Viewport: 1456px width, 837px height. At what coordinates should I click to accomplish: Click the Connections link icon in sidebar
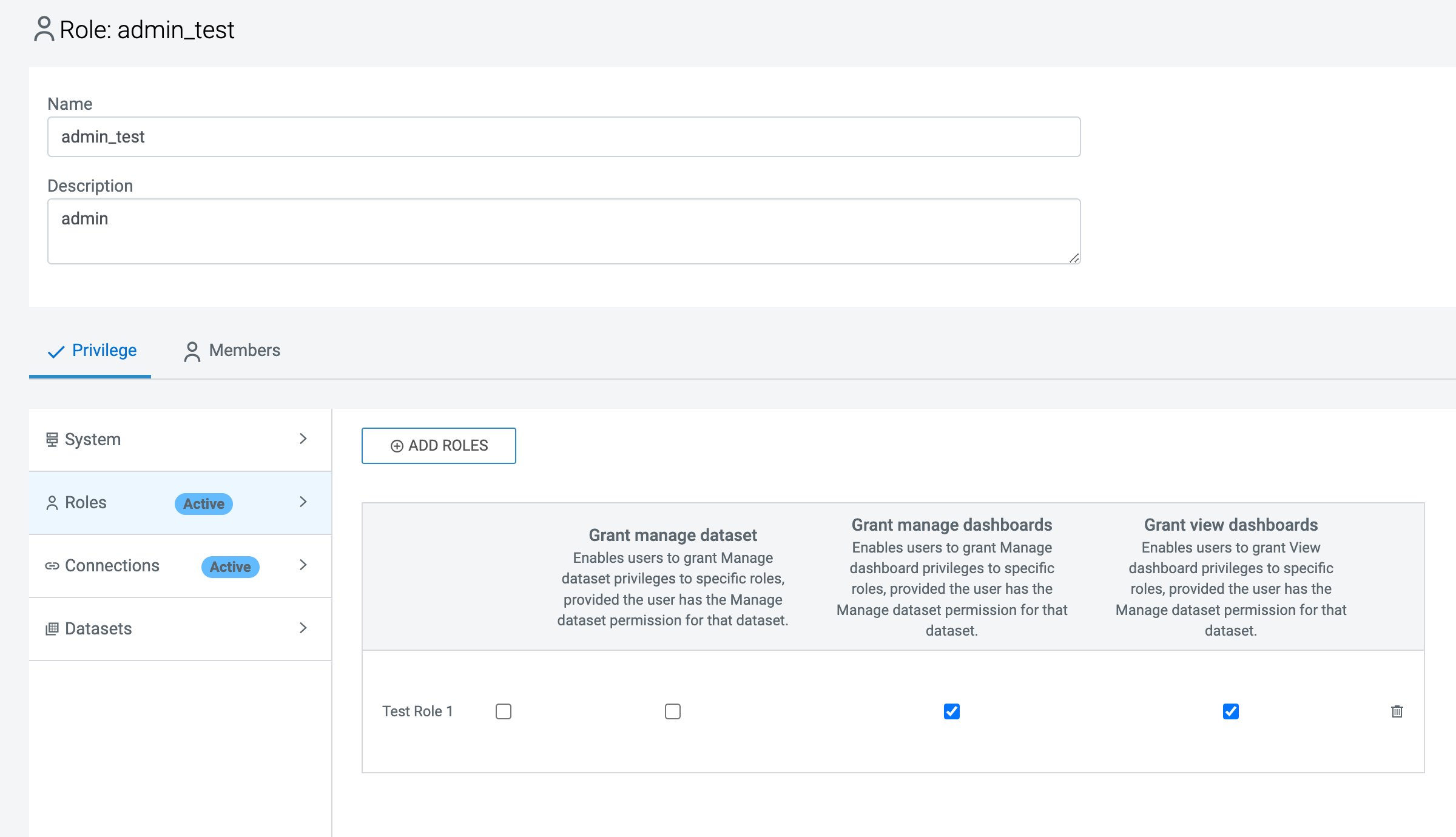pos(52,566)
